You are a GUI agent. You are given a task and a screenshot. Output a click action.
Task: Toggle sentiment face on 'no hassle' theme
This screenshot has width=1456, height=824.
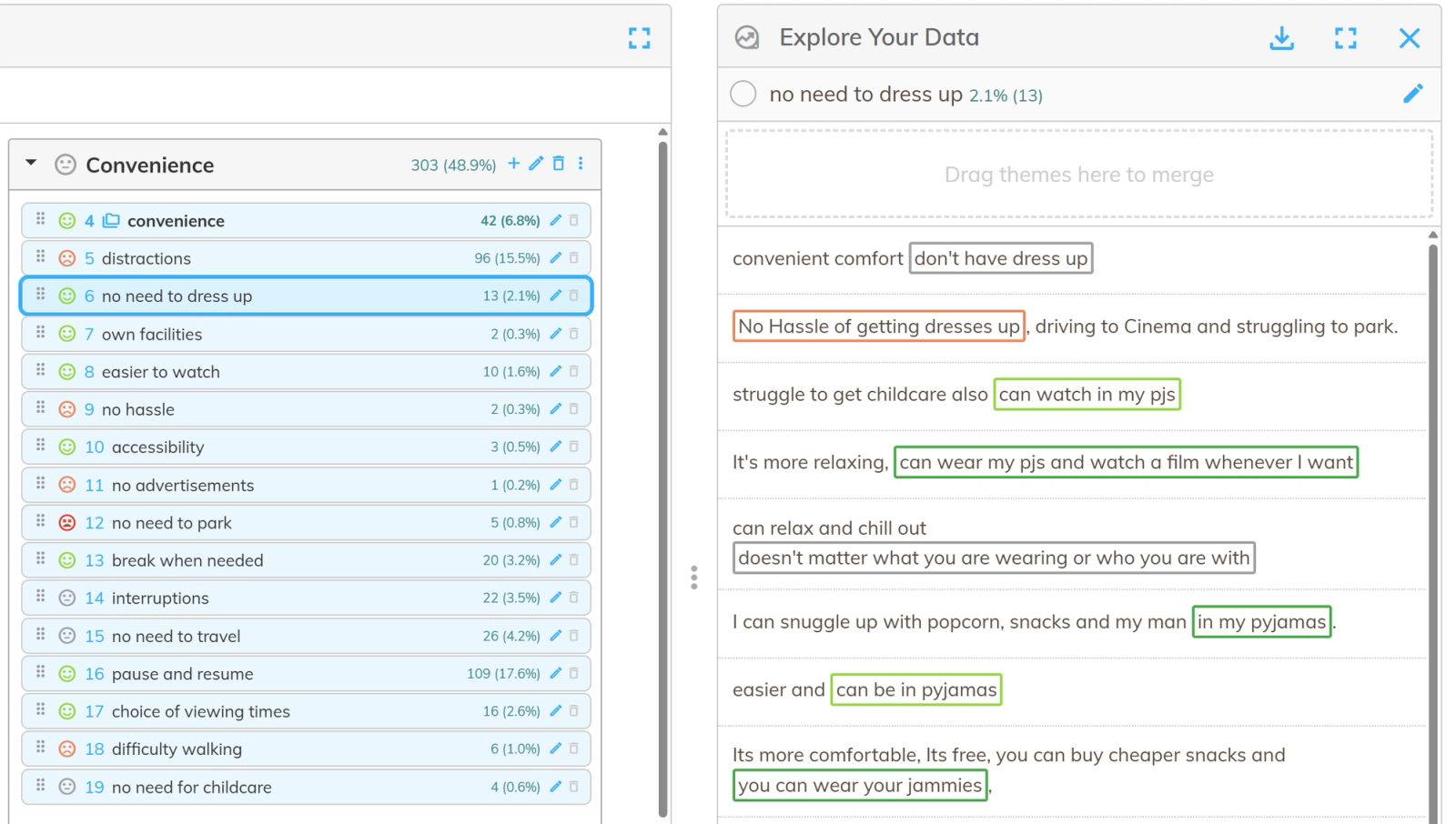66,409
